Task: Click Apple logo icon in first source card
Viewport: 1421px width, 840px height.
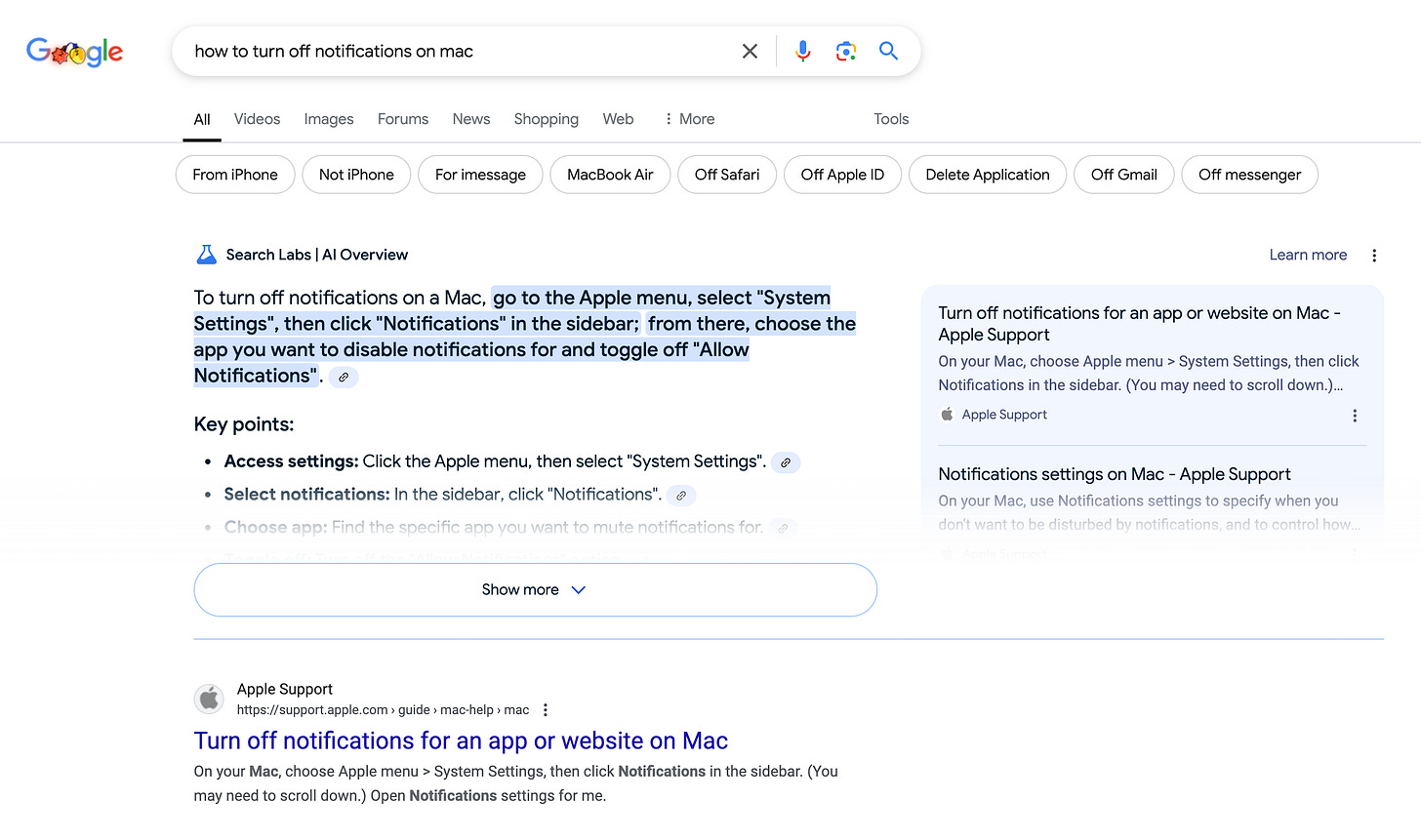Action: (947, 415)
